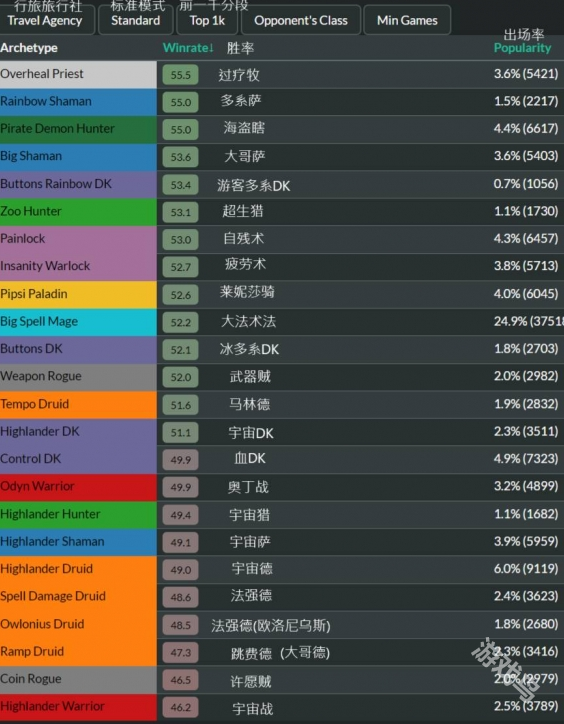Sort by the Popularity column header
Screen dimensions: 564x724
pyautogui.click(x=522, y=48)
